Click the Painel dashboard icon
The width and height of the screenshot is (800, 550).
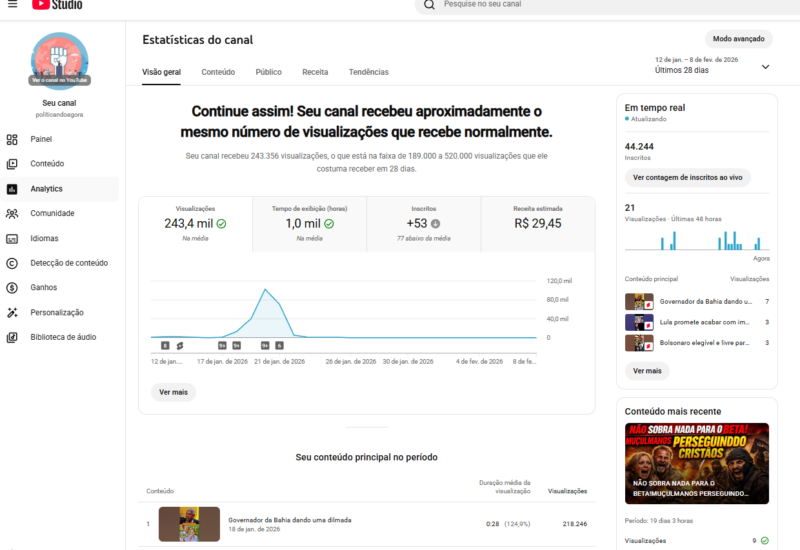pyautogui.click(x=12, y=139)
